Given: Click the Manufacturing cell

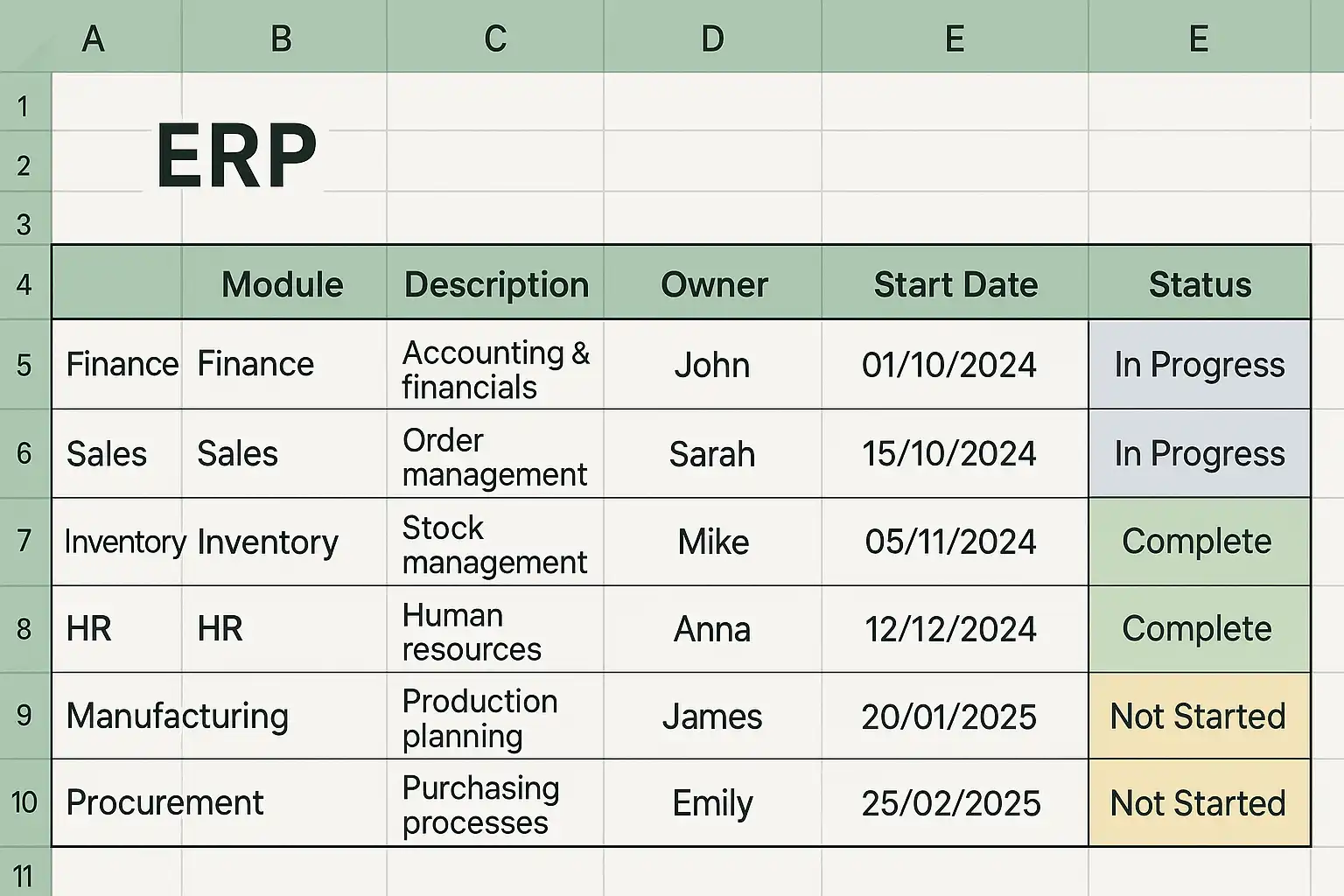Looking at the screenshot, I should point(178,716).
